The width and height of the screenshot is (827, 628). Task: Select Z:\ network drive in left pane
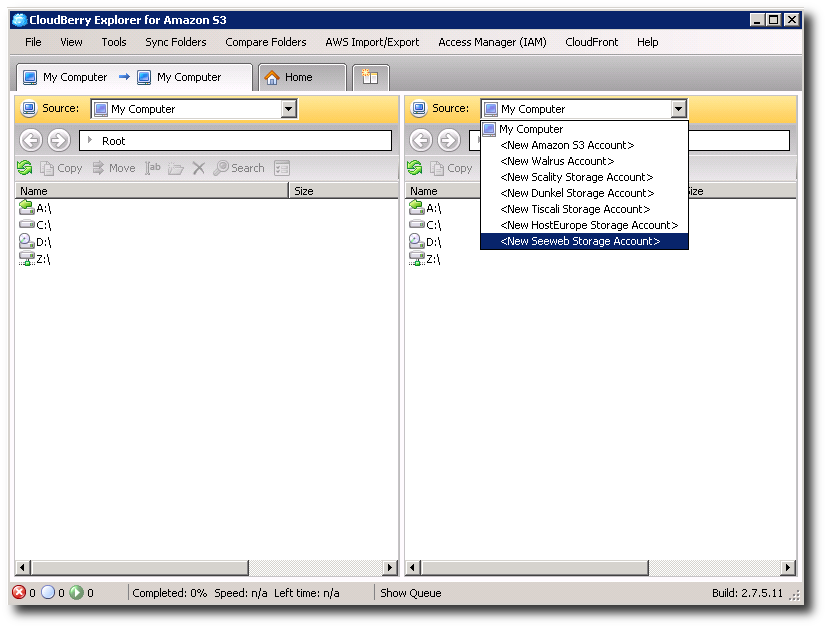click(35, 259)
